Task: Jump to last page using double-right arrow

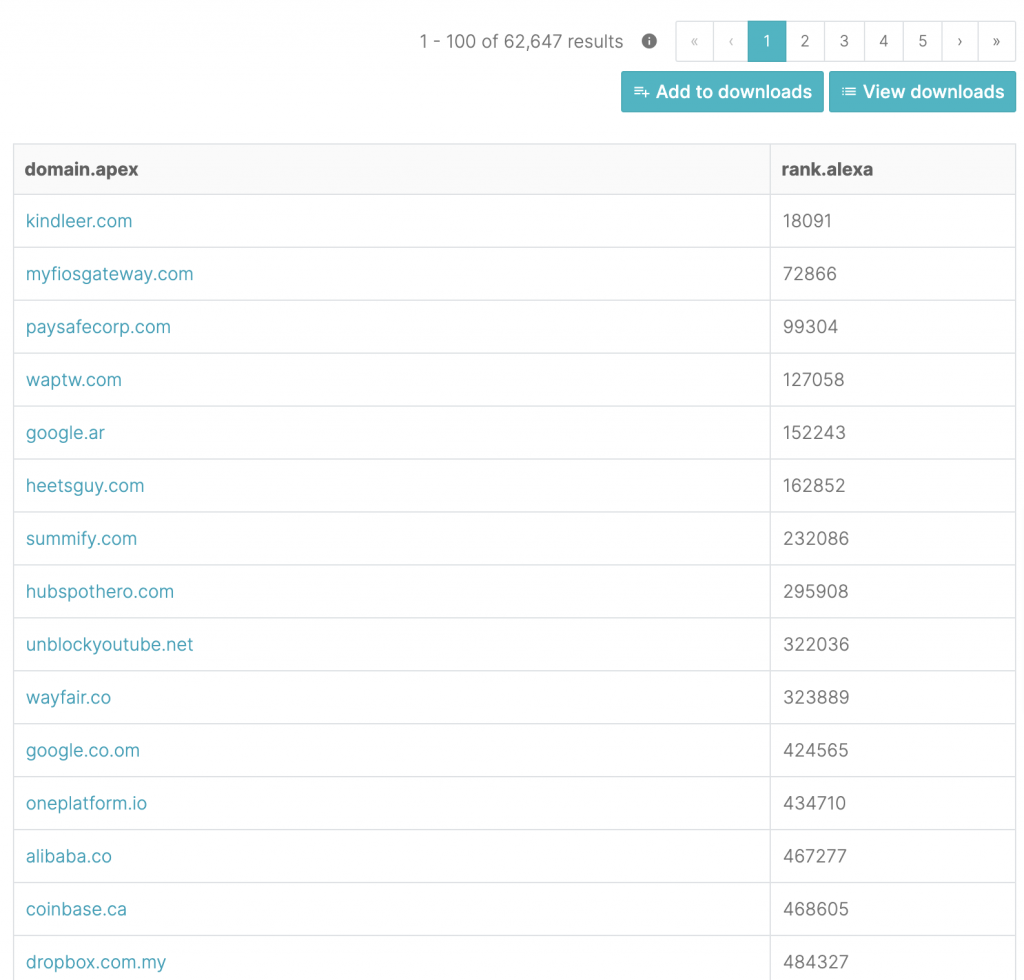Action: [996, 41]
